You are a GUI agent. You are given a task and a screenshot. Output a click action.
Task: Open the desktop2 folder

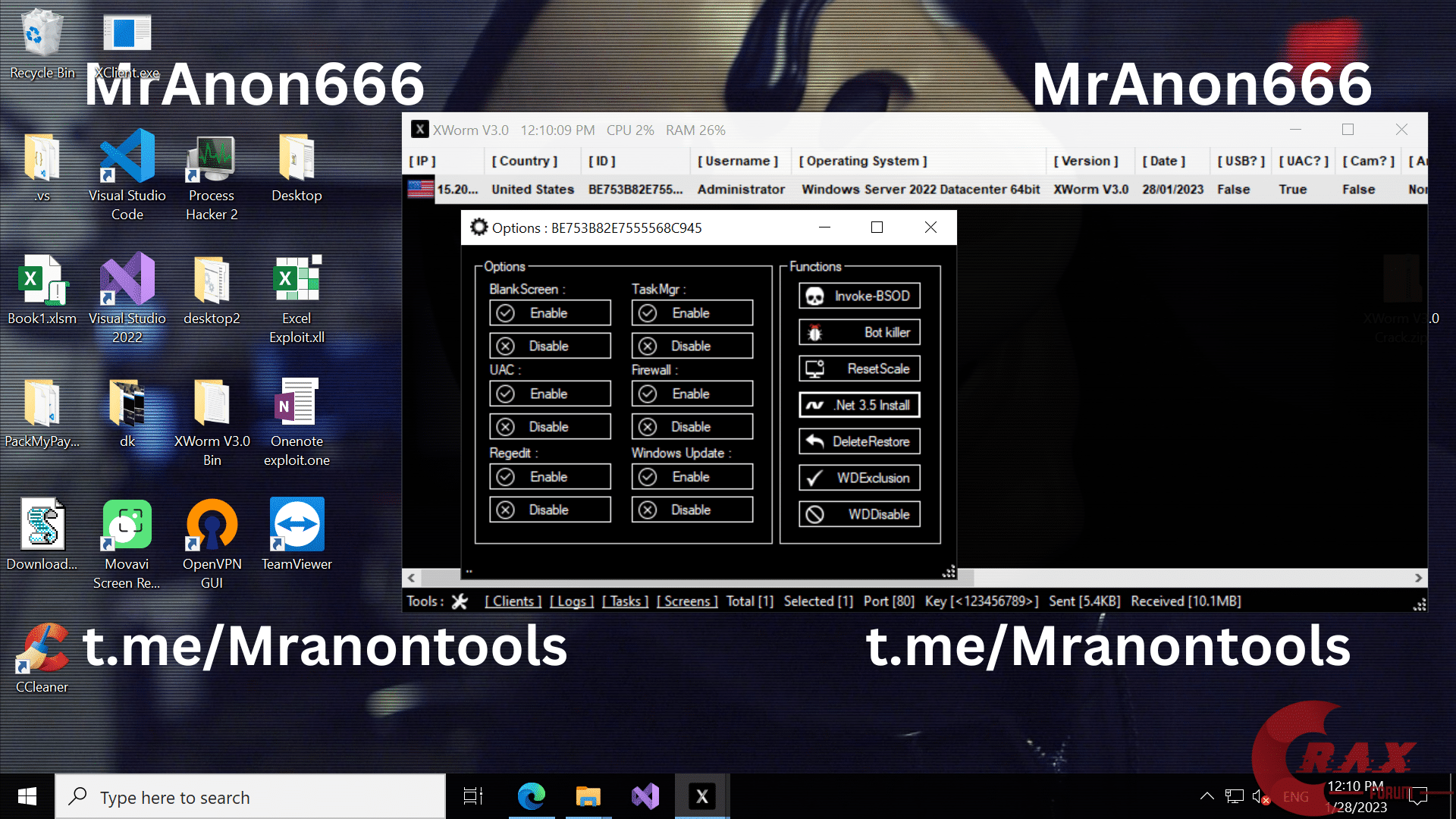[212, 291]
